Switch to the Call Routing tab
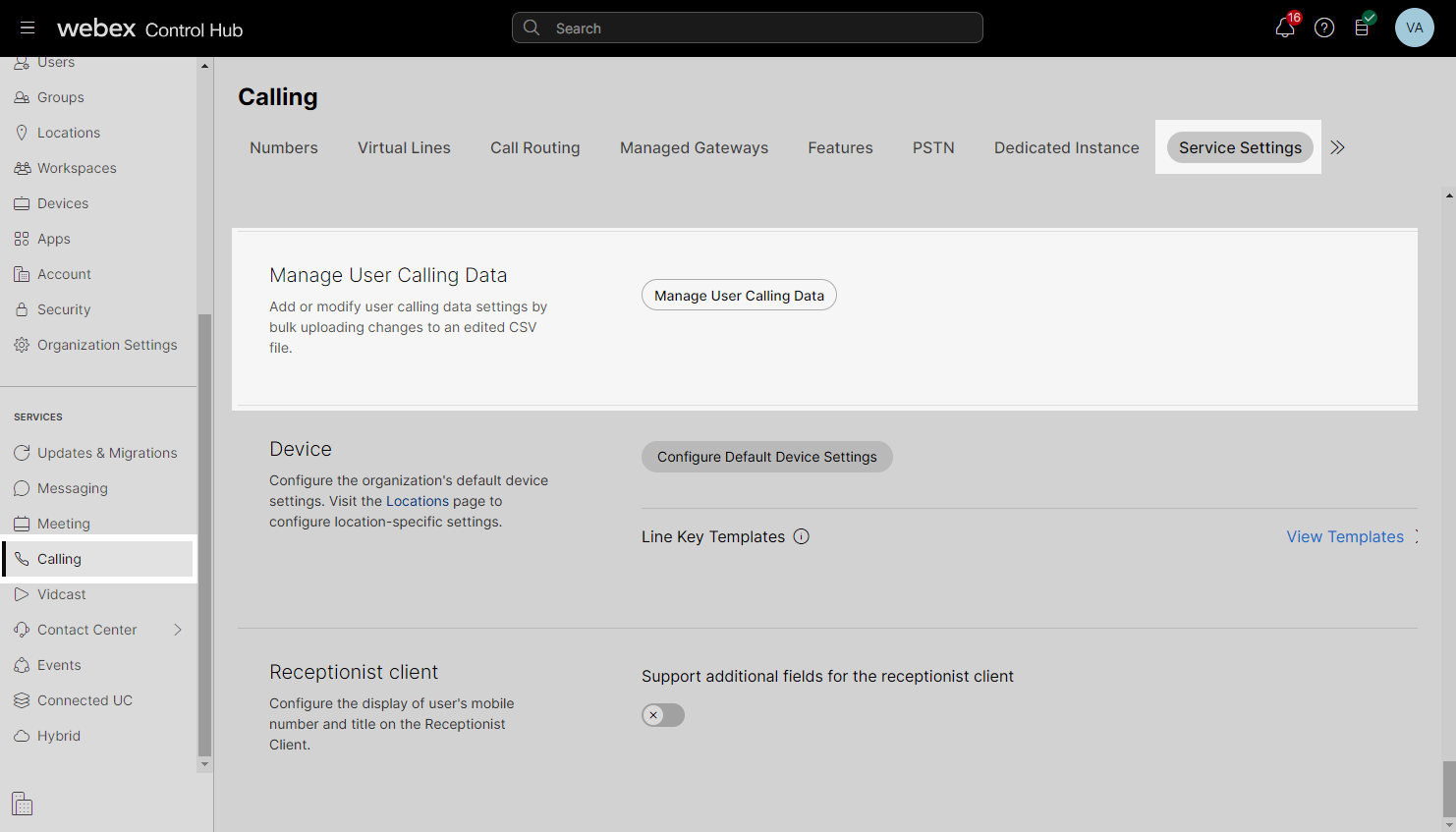The width and height of the screenshot is (1456, 832). pos(535,147)
